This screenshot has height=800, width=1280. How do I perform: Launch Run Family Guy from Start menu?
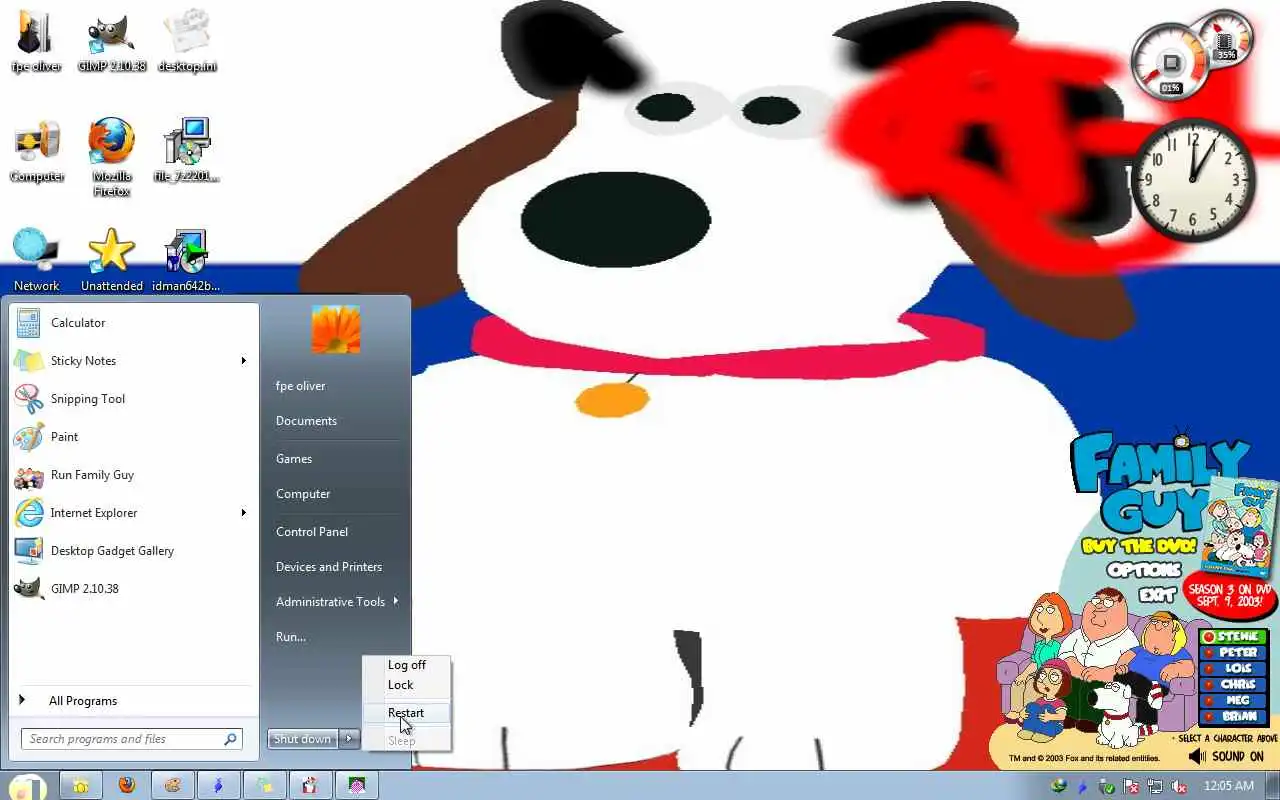tap(133, 475)
